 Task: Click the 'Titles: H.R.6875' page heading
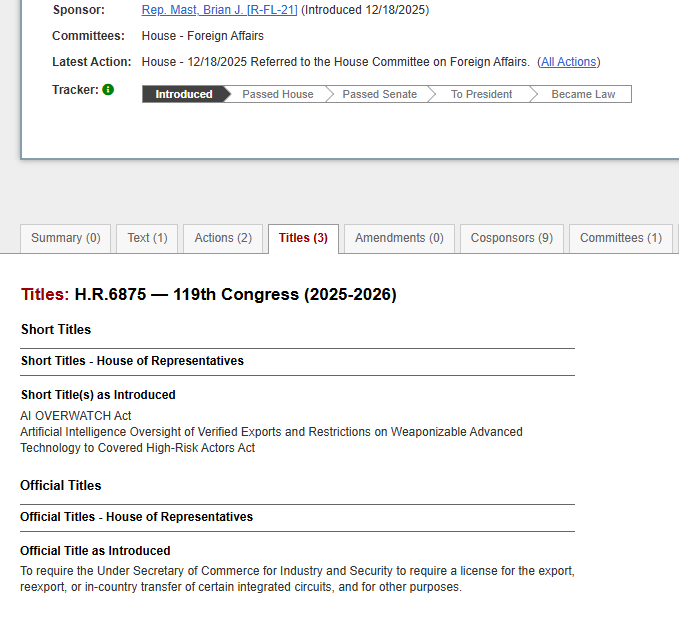(x=209, y=294)
